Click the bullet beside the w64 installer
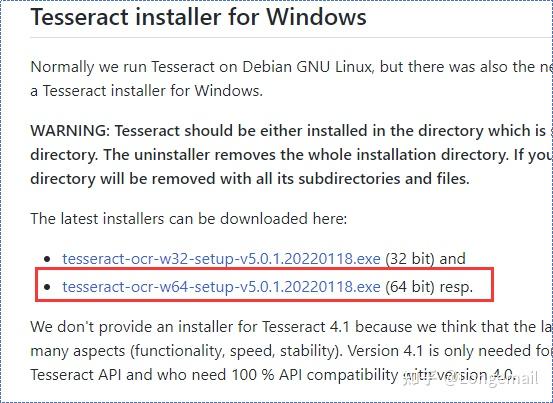Image resolution: width=553 pixels, height=403 pixels. click(x=47, y=287)
